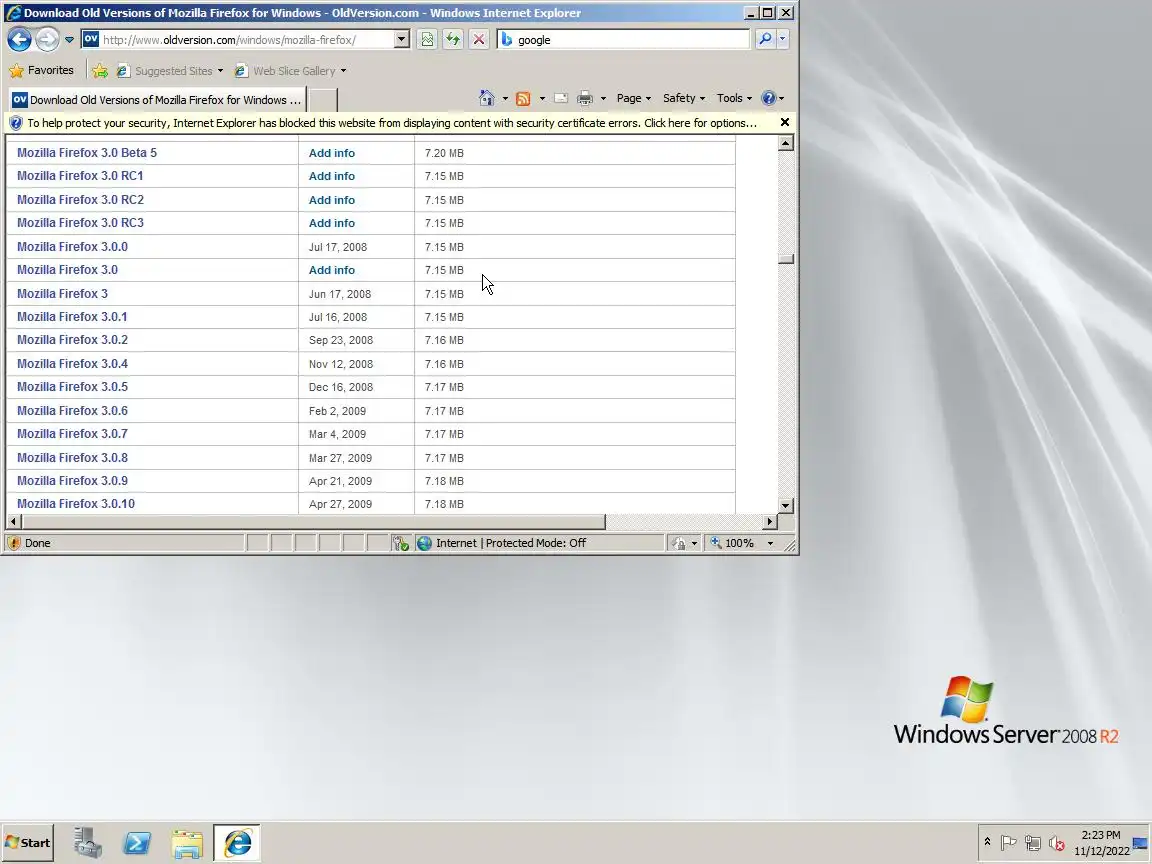The width and height of the screenshot is (1152, 864).
Task: Click the security information bar message
Action: pyautogui.click(x=392, y=123)
